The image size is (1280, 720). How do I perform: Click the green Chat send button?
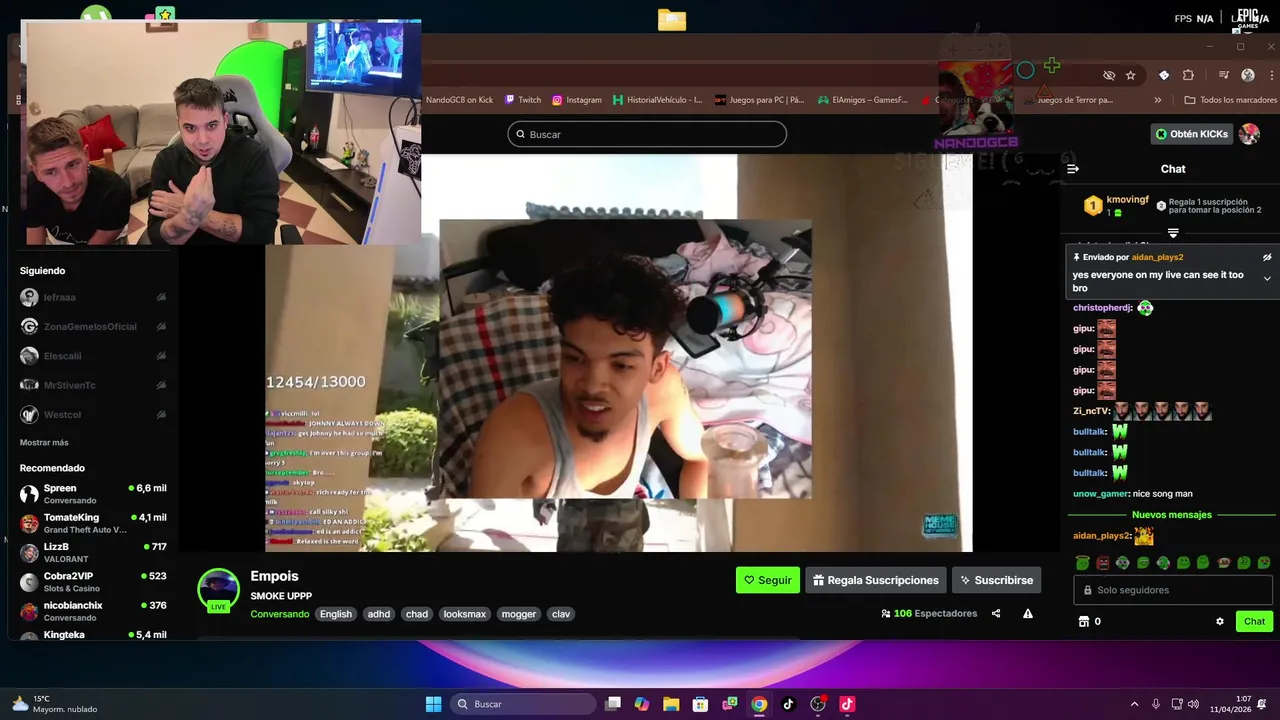(1254, 621)
